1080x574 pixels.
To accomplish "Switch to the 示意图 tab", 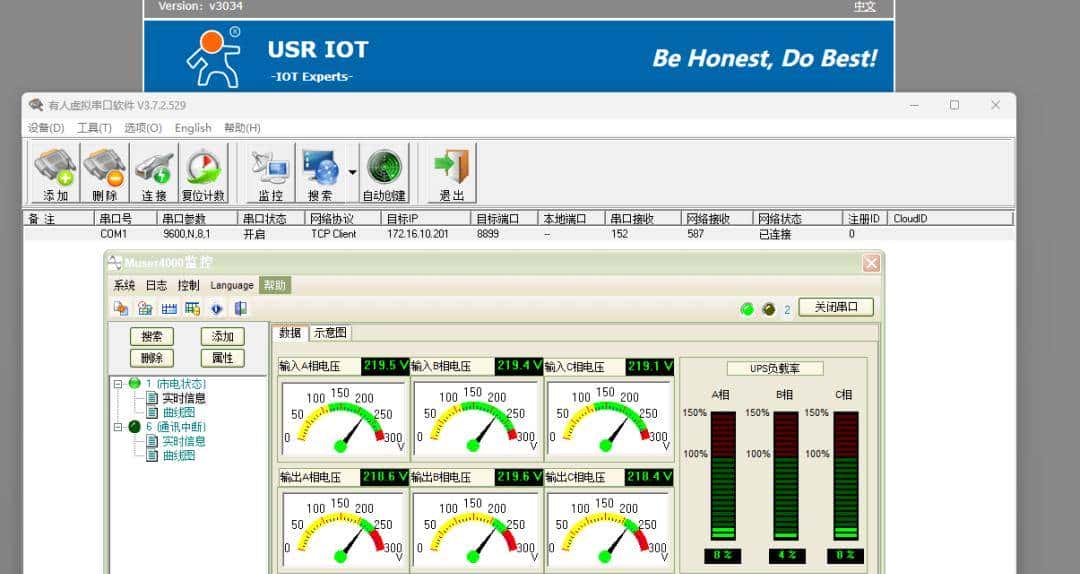I will click(329, 333).
